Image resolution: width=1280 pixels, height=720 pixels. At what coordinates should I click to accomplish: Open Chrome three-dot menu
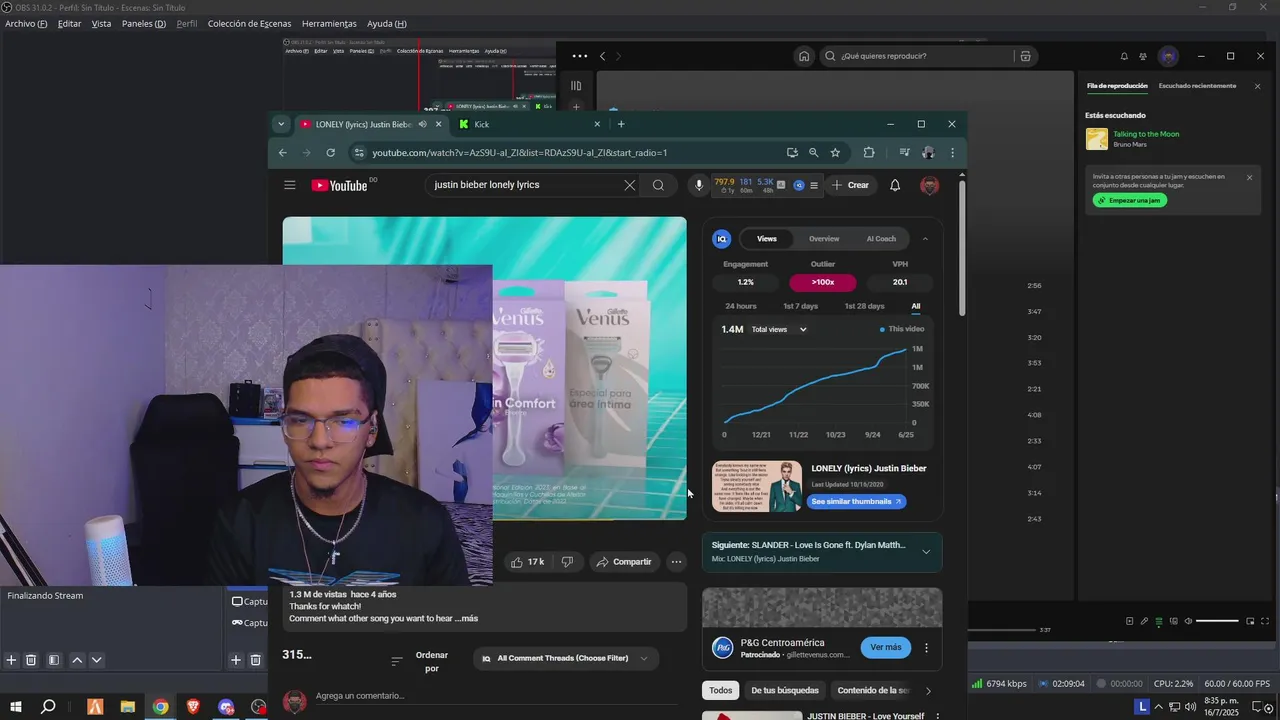click(x=952, y=153)
